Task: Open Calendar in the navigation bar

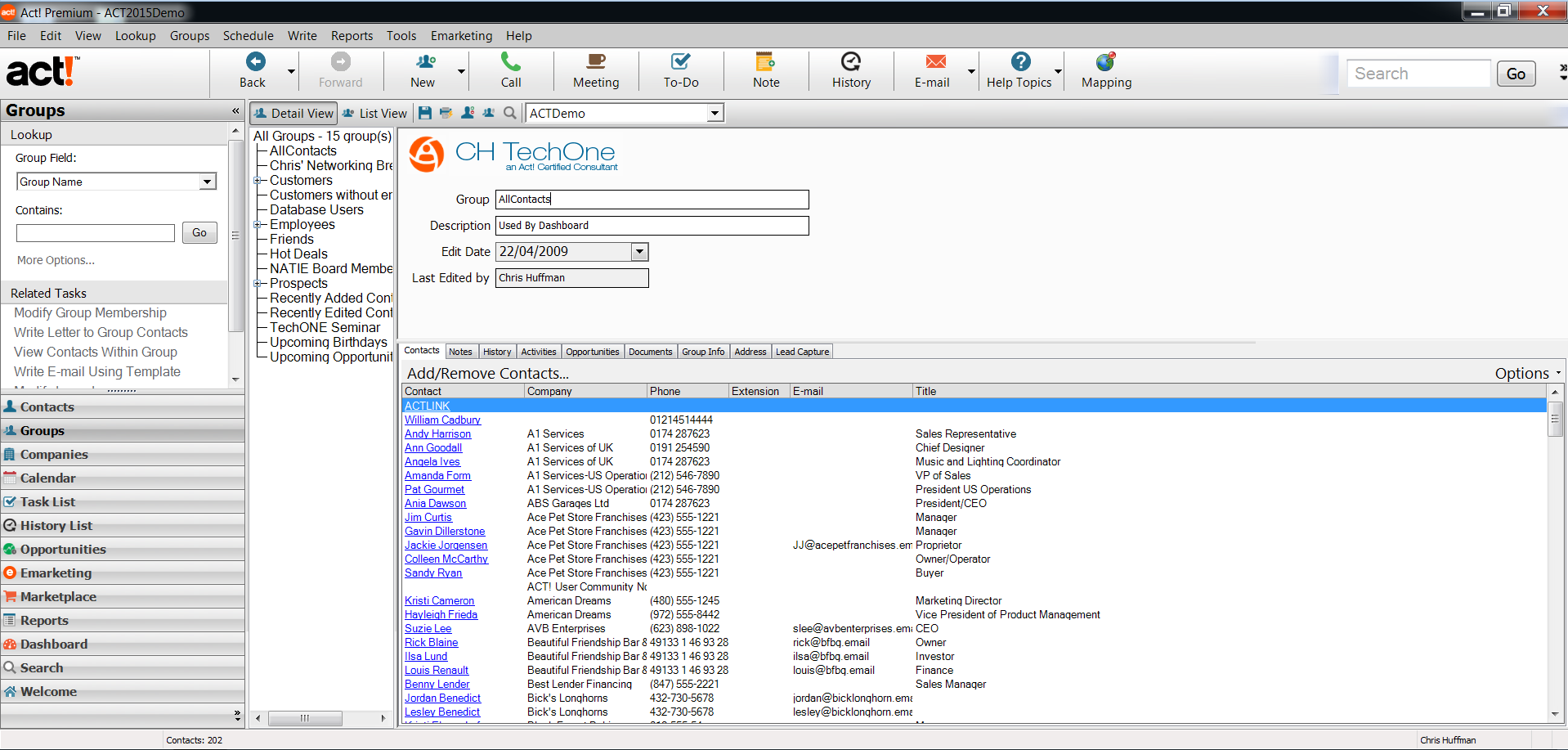Action: [123, 478]
